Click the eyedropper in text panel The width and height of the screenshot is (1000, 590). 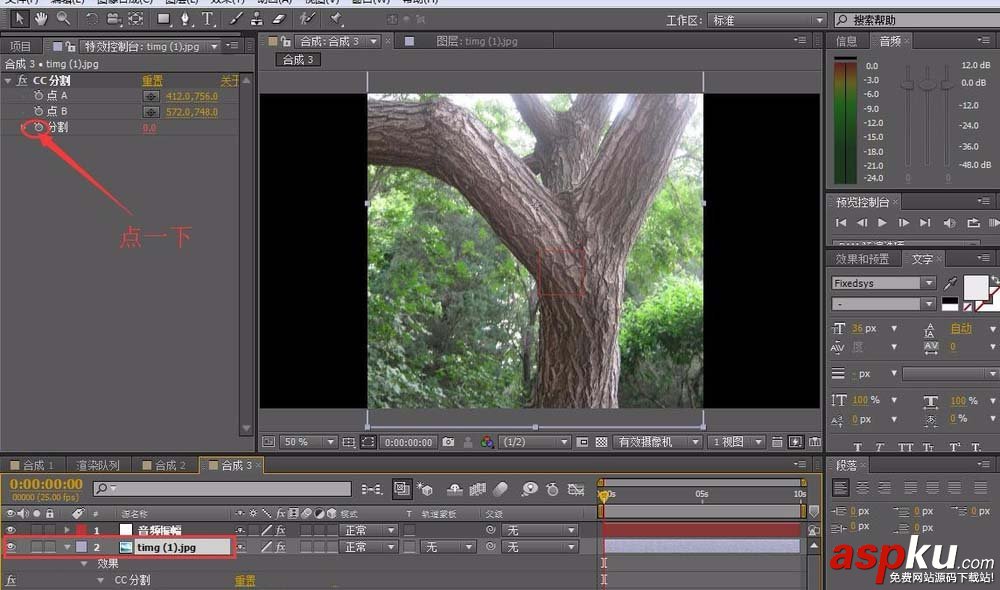pyautogui.click(x=950, y=283)
